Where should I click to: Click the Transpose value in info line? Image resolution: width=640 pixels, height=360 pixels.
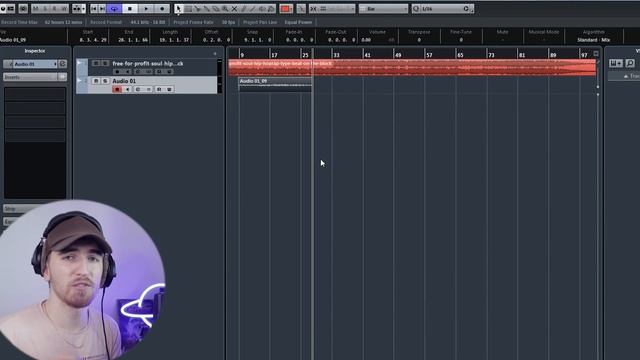click(419, 40)
